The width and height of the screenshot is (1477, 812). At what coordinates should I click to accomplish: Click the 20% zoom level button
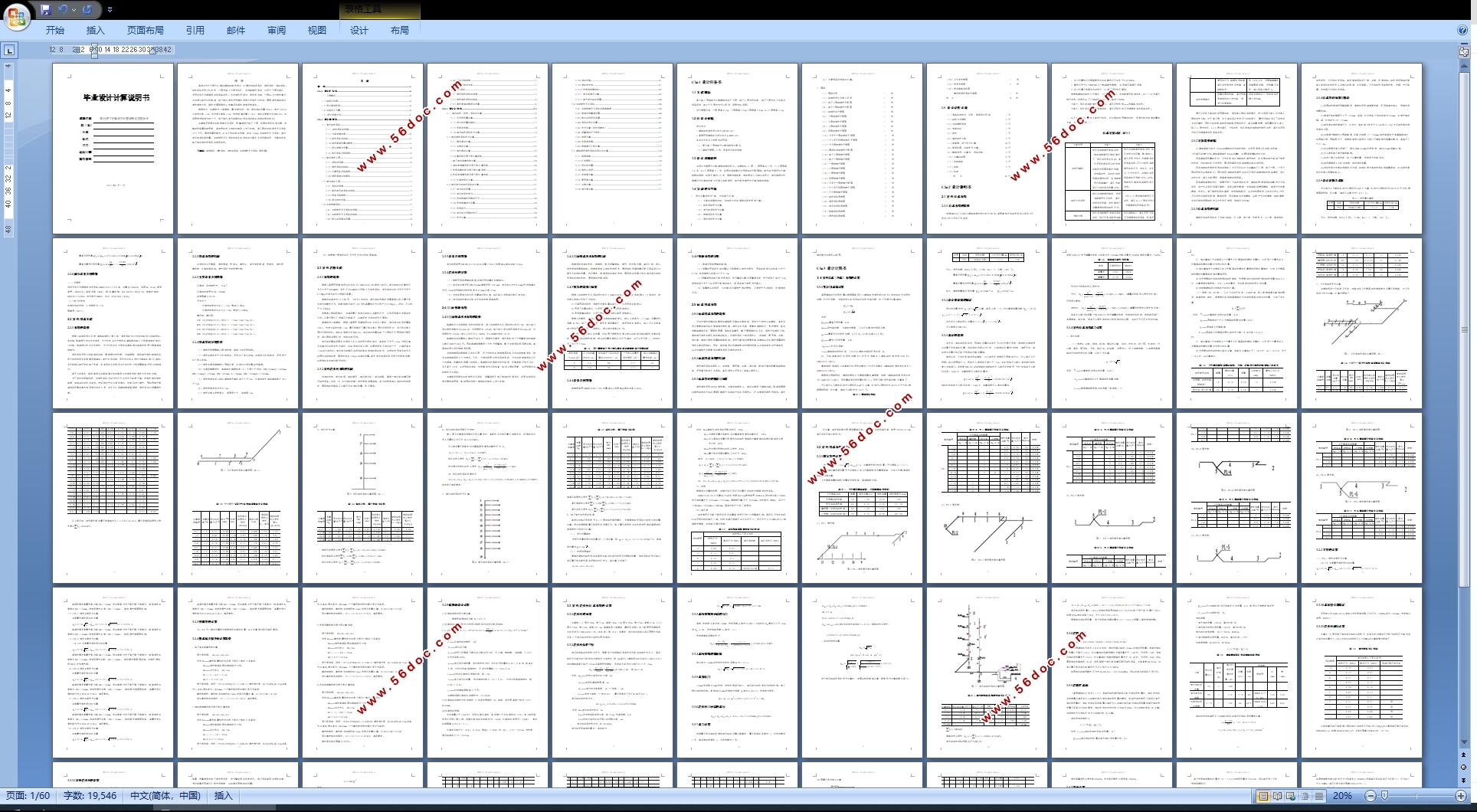[1342, 796]
